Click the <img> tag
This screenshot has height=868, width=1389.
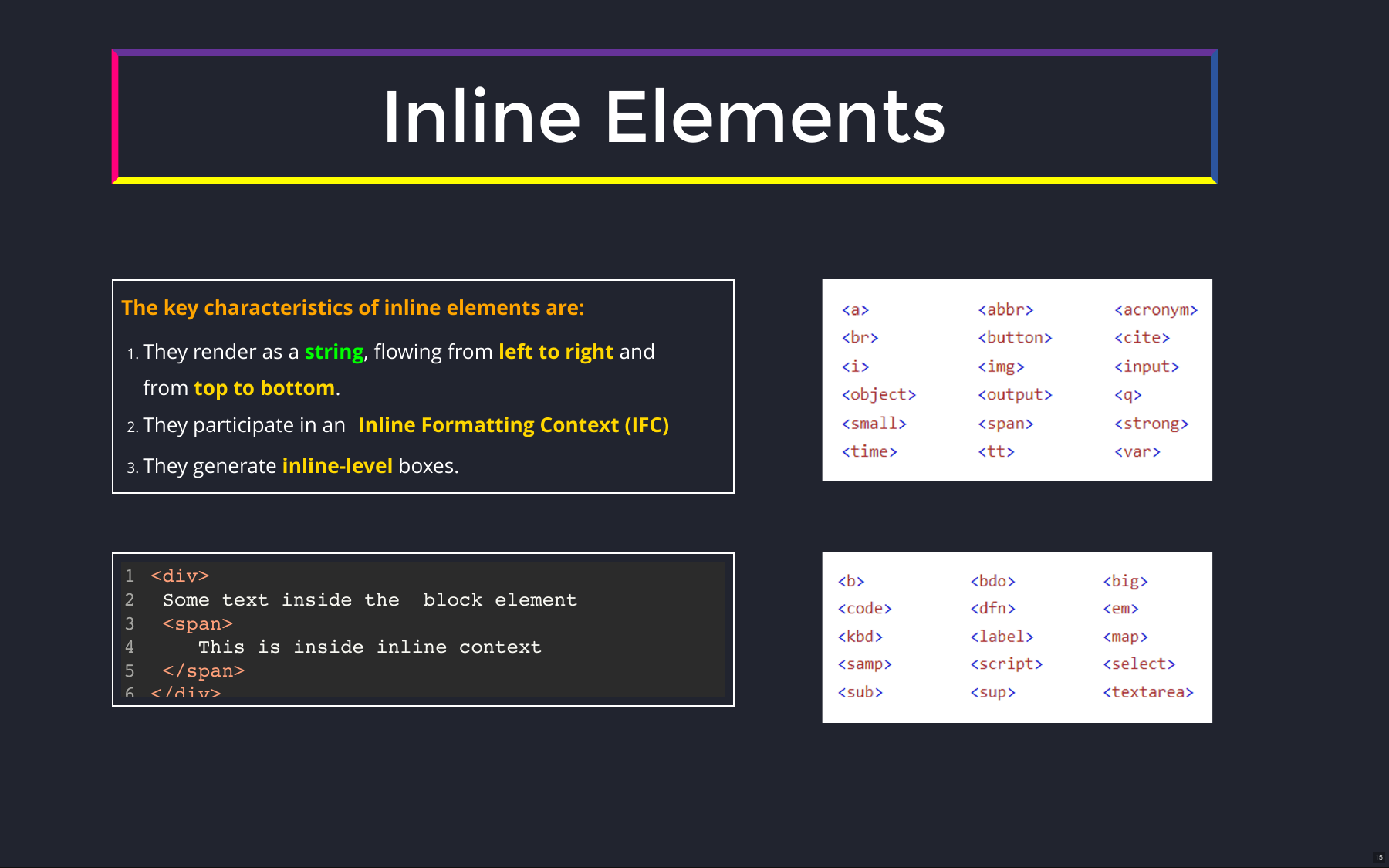click(1001, 366)
